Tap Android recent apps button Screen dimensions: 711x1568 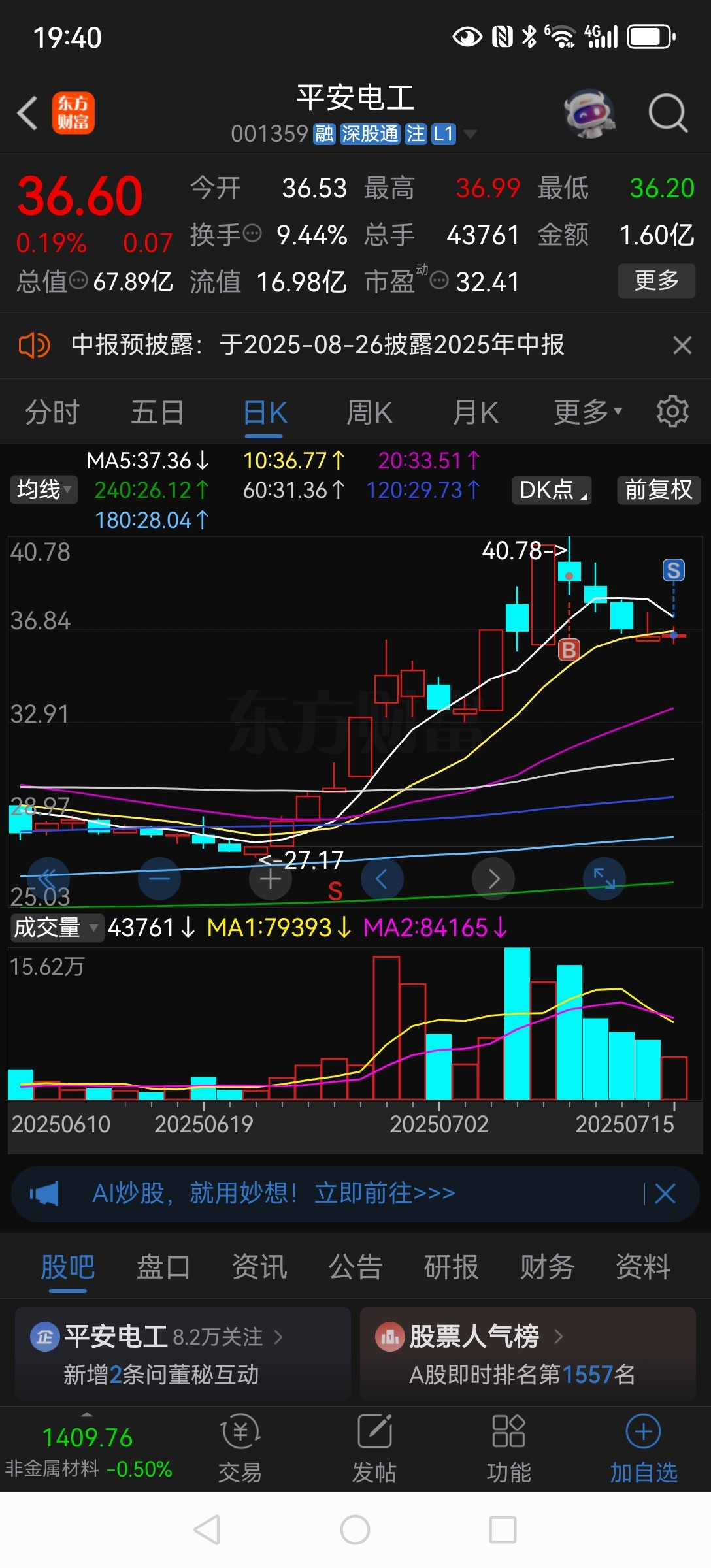pos(503,1530)
